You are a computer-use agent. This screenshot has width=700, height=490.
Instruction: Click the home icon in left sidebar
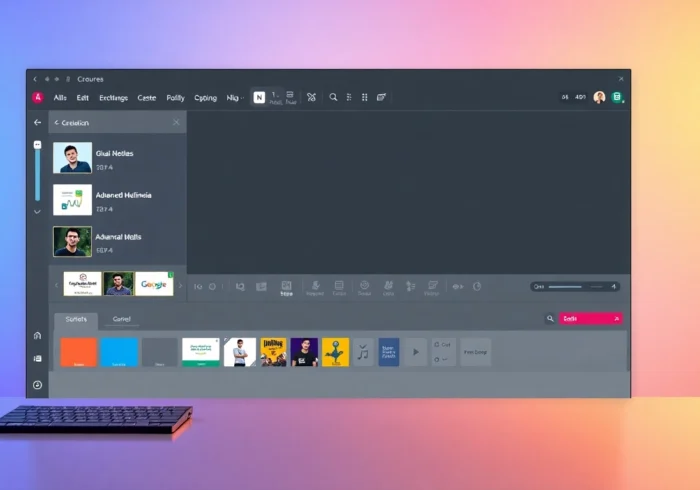37,336
